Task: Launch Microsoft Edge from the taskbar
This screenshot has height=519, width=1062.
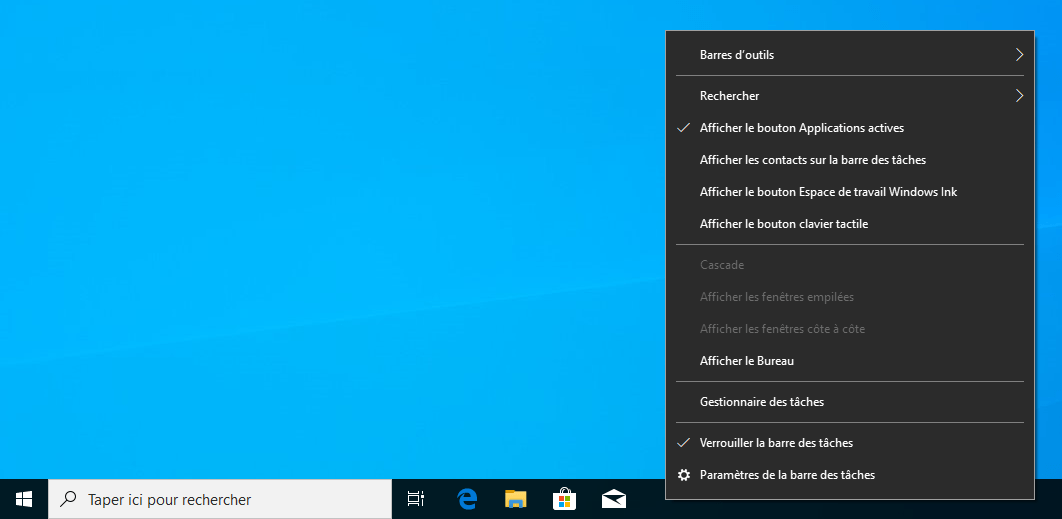Action: coord(467,499)
